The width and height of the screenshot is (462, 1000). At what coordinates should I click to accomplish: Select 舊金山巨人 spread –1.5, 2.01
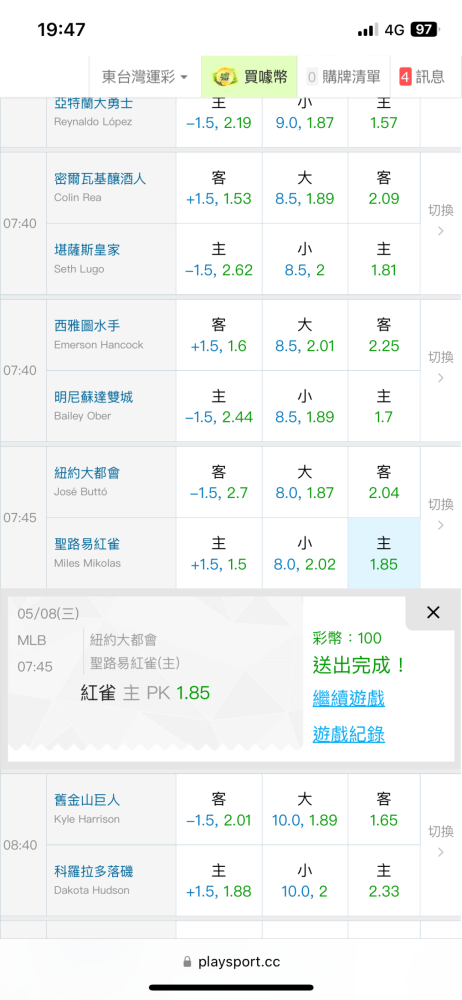pyautogui.click(x=219, y=809)
